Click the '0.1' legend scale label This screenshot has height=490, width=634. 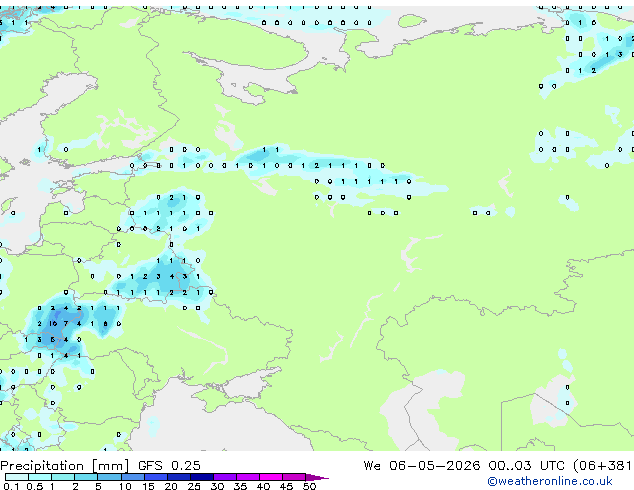click(11, 486)
